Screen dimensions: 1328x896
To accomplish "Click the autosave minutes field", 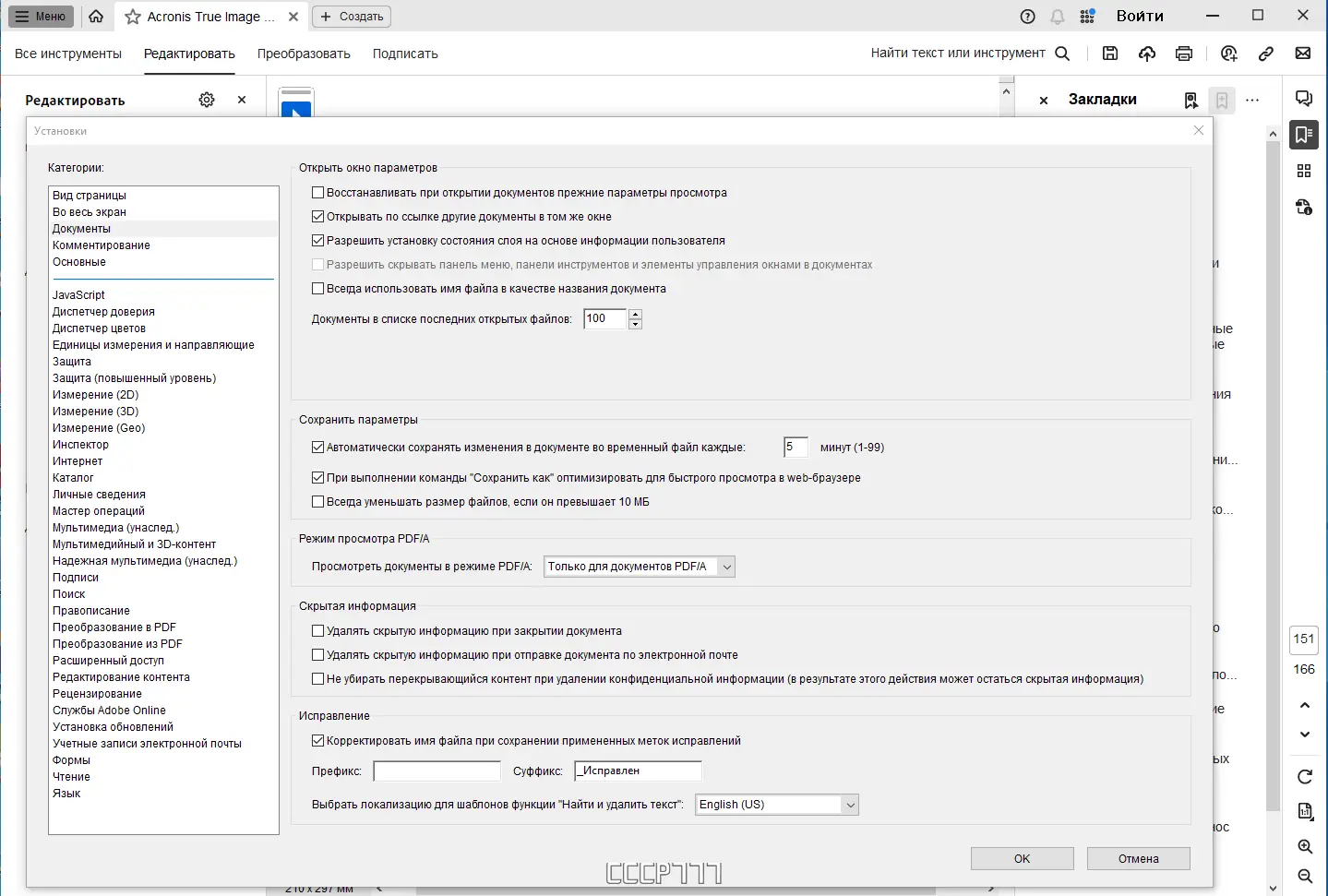I will 796,448.
